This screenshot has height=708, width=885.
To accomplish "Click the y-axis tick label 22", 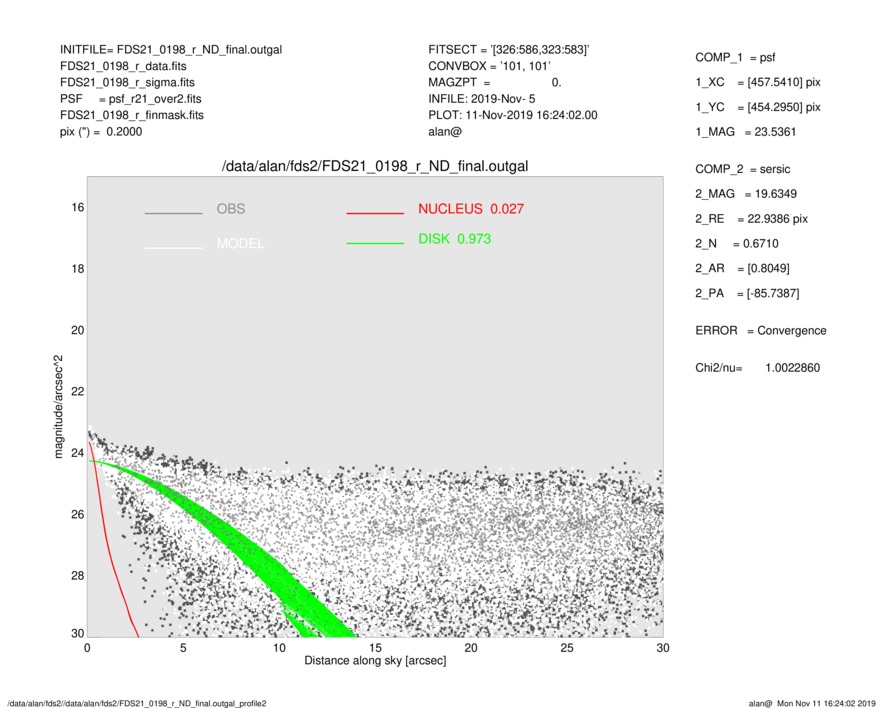I will pyautogui.click(x=78, y=392).
